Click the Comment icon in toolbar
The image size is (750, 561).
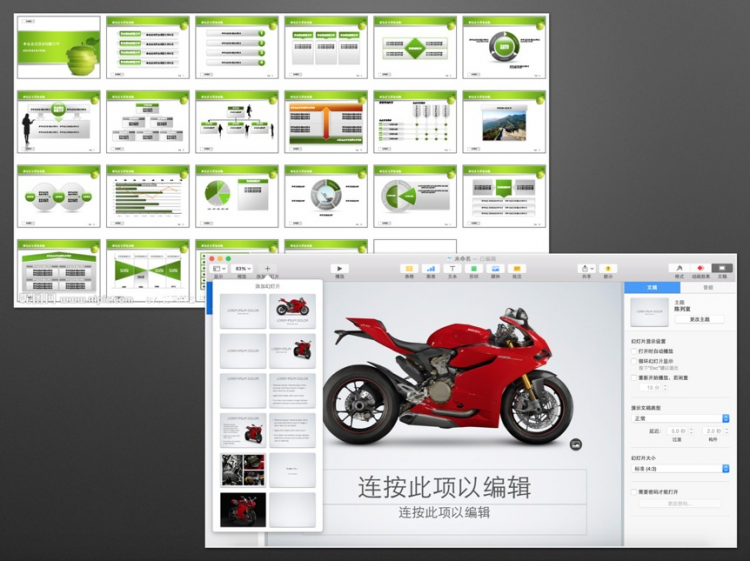(x=517, y=269)
